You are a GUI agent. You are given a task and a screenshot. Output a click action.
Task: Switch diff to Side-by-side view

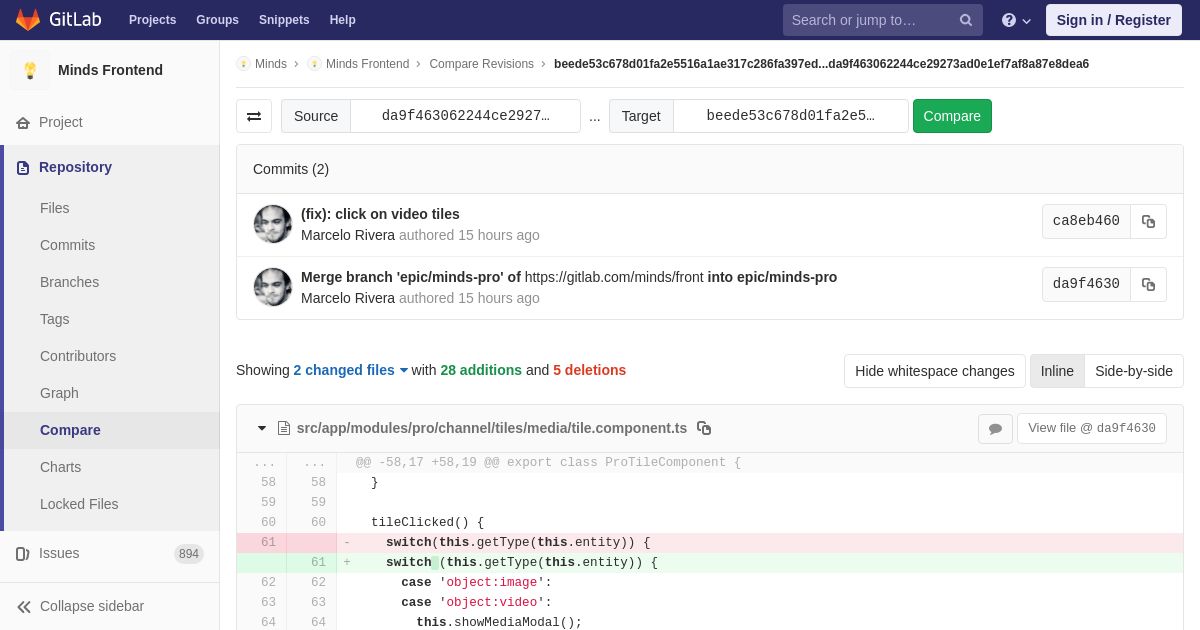(1133, 371)
